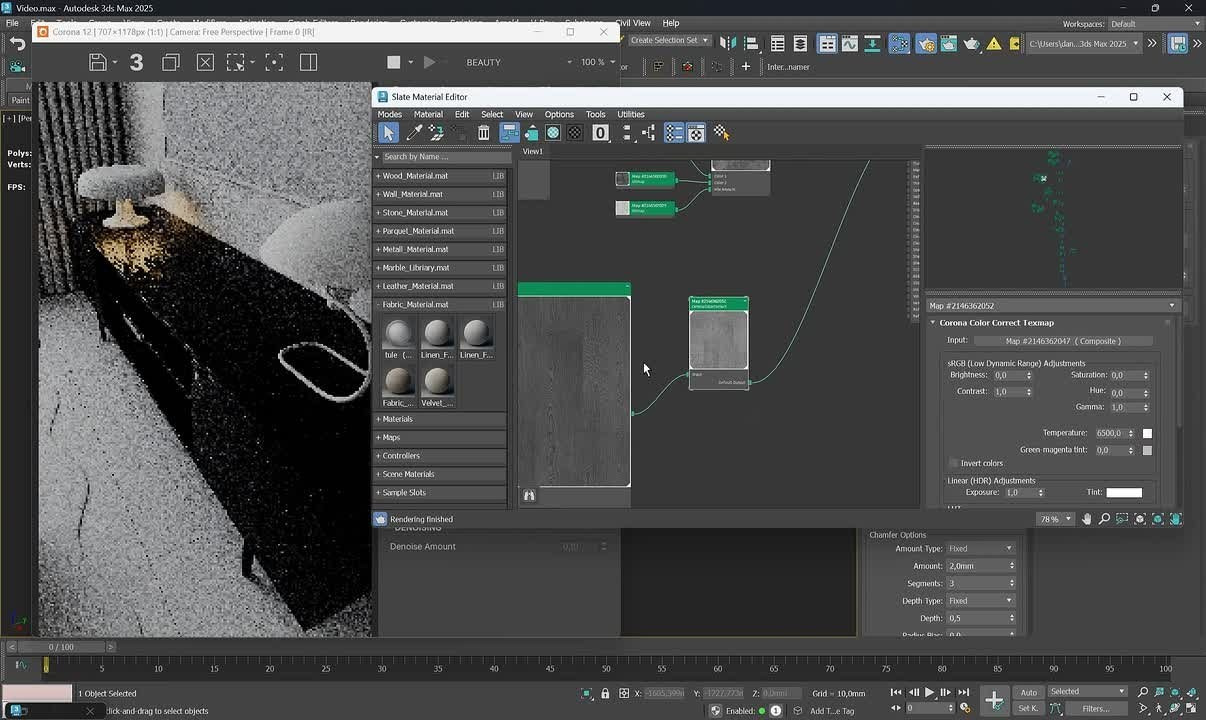
Task: Activate the Set Key button
Action: (x=1027, y=707)
